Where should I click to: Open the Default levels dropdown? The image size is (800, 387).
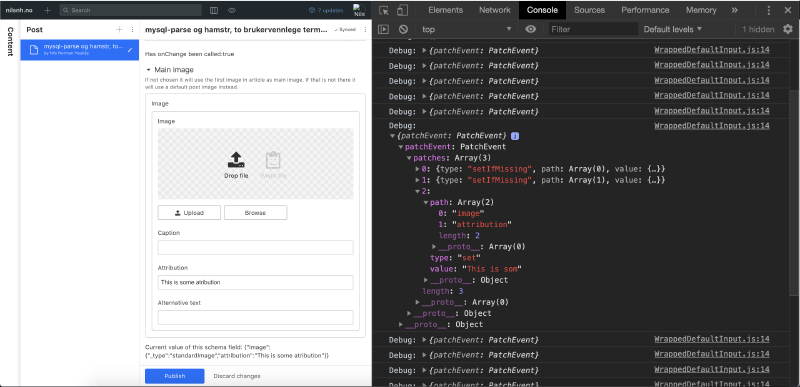point(672,30)
